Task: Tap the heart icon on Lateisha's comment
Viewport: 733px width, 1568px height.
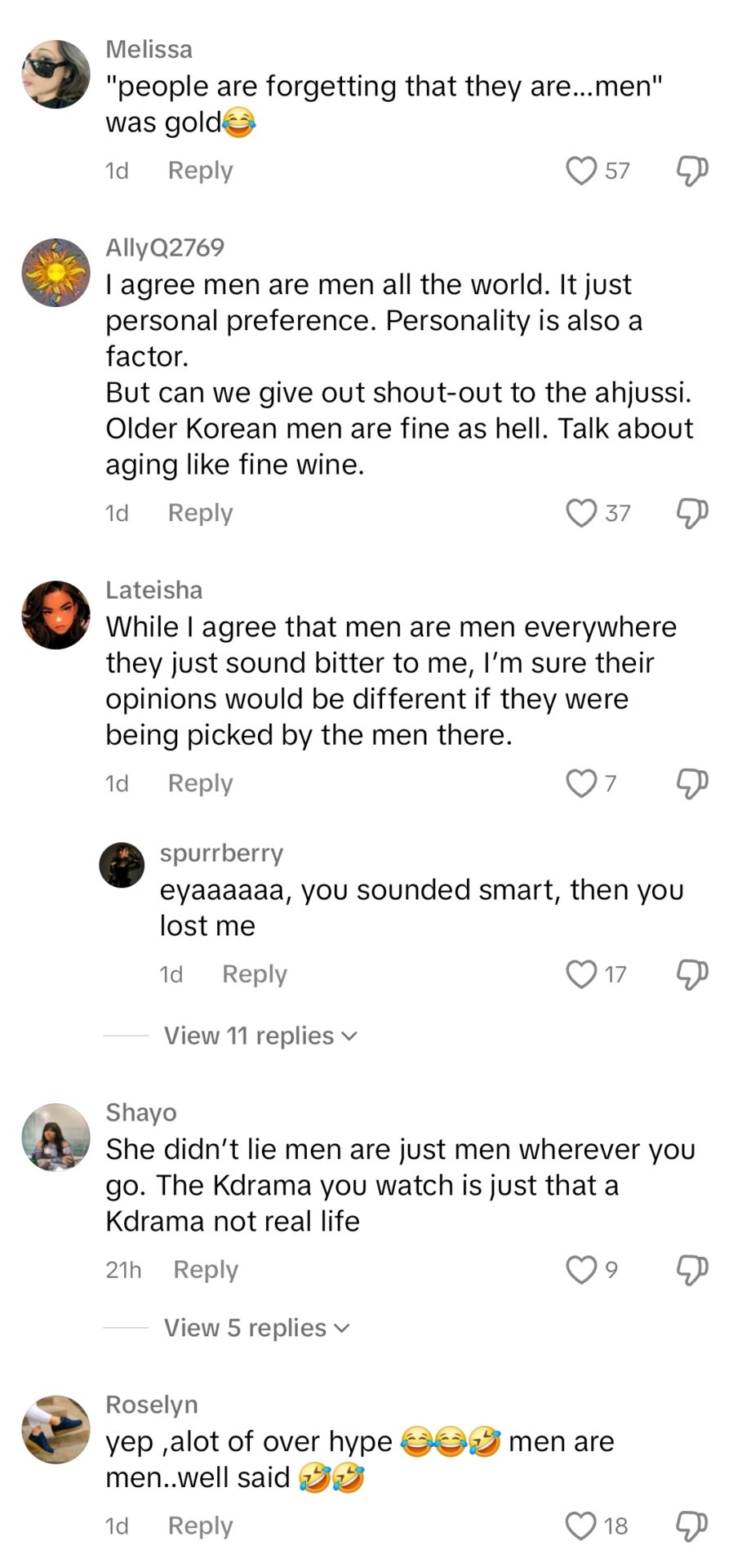Action: (581, 782)
